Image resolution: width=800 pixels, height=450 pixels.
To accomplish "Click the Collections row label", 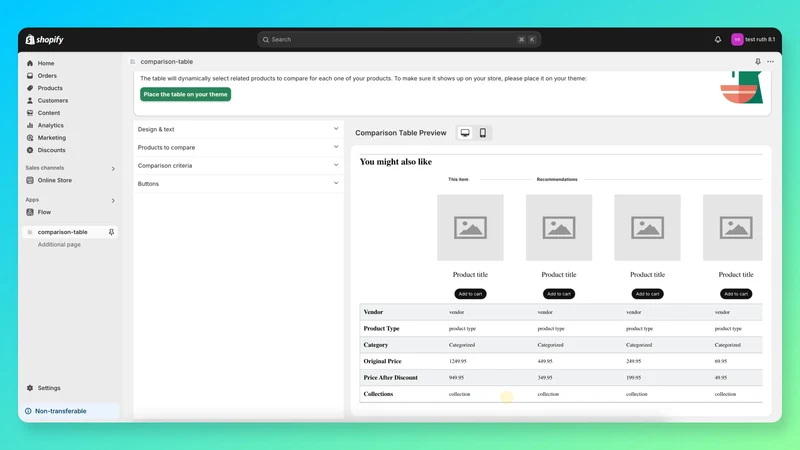I will click(x=379, y=394).
